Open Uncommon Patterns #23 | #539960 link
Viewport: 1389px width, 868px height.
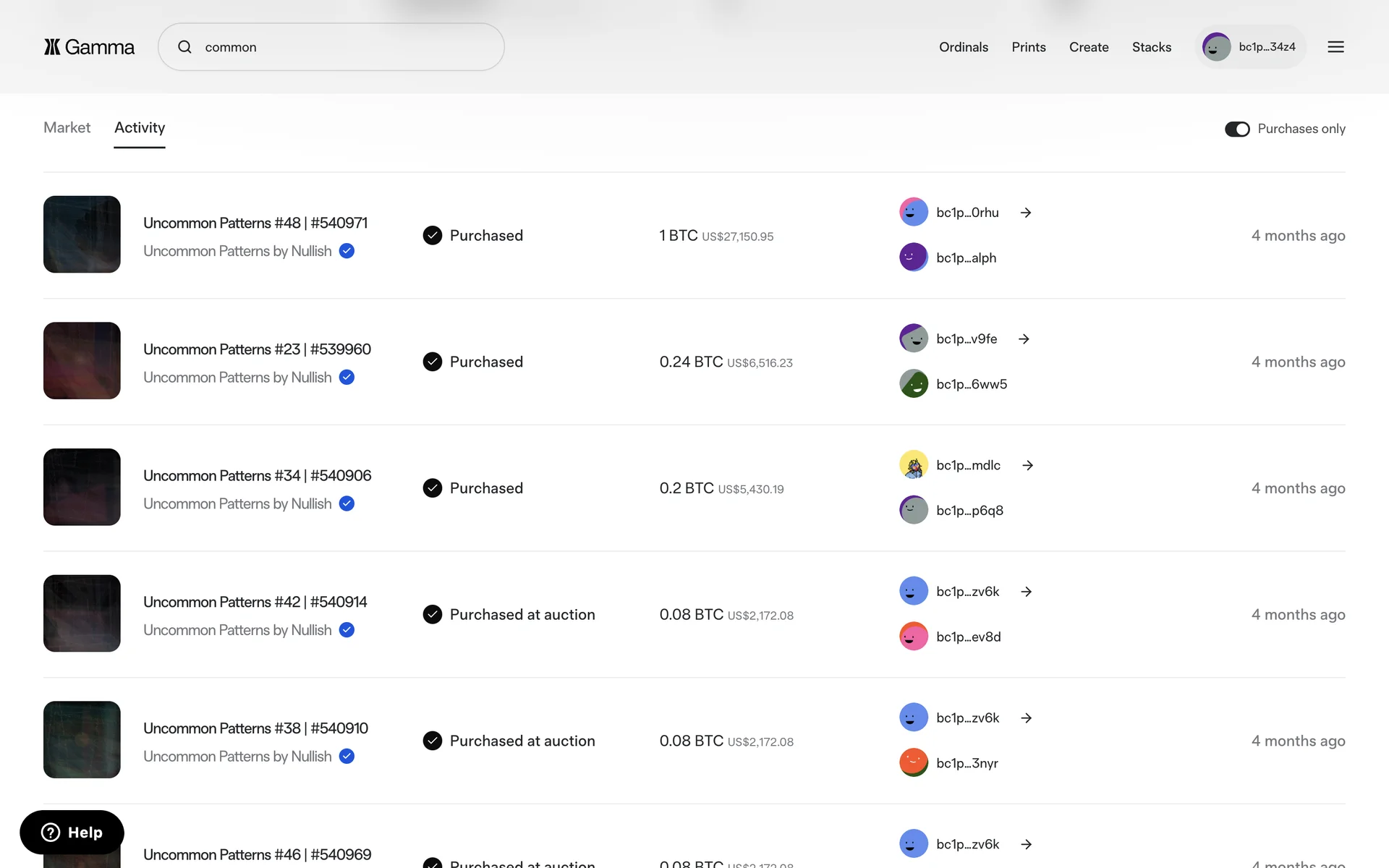257,349
